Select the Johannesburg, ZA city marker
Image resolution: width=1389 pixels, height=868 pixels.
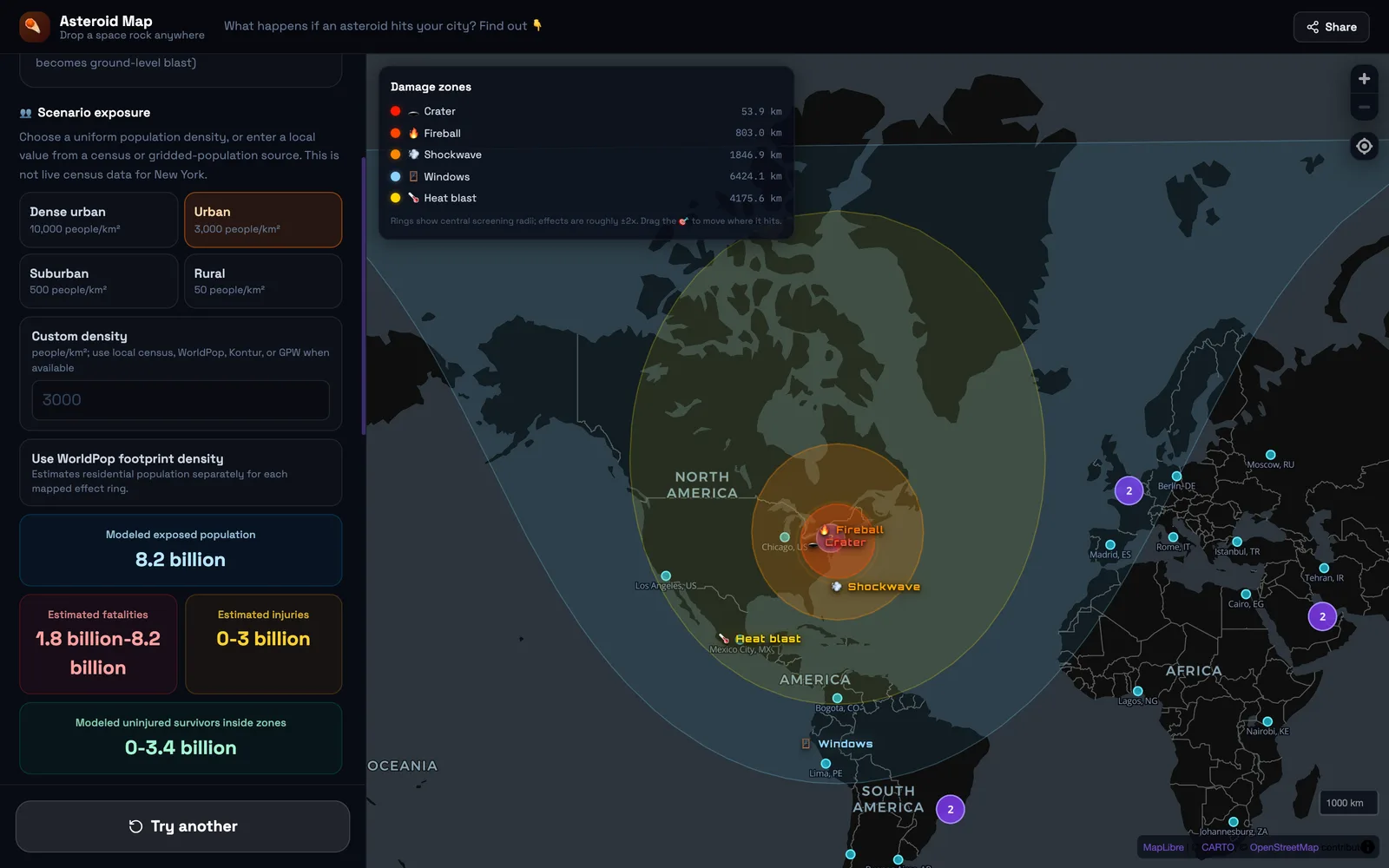coord(1234,822)
